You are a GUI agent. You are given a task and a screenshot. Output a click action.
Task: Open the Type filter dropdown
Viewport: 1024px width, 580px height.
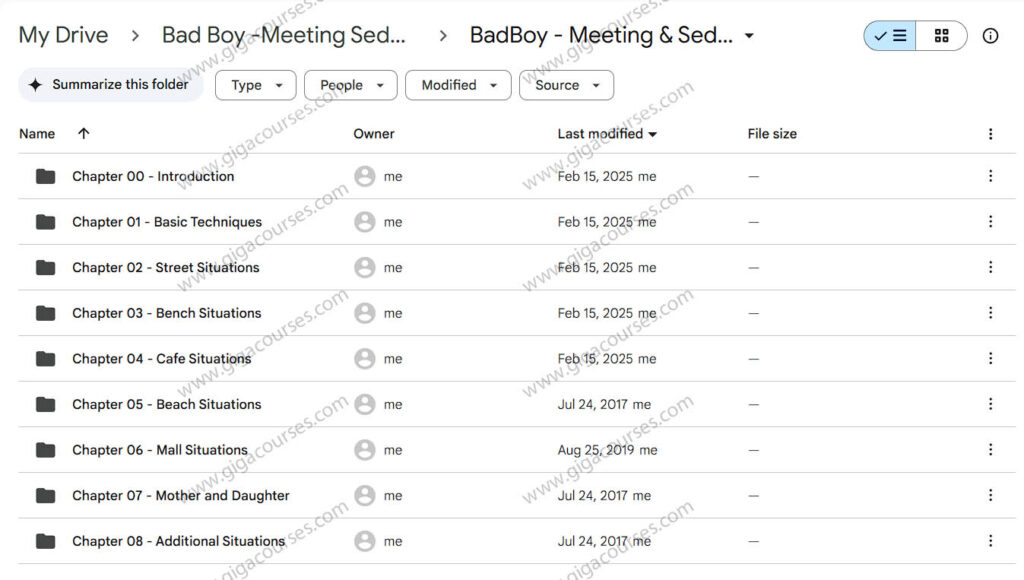[255, 85]
